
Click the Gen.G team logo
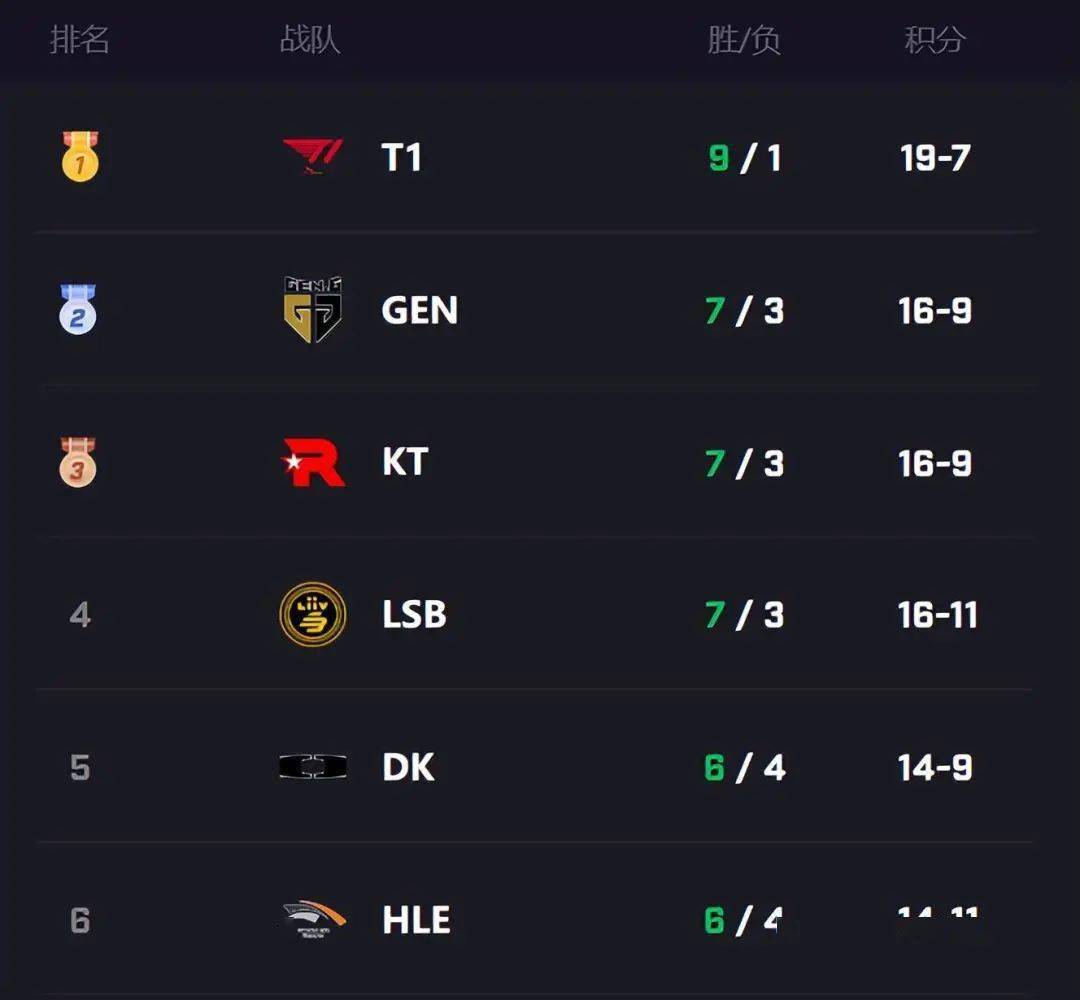[313, 310]
